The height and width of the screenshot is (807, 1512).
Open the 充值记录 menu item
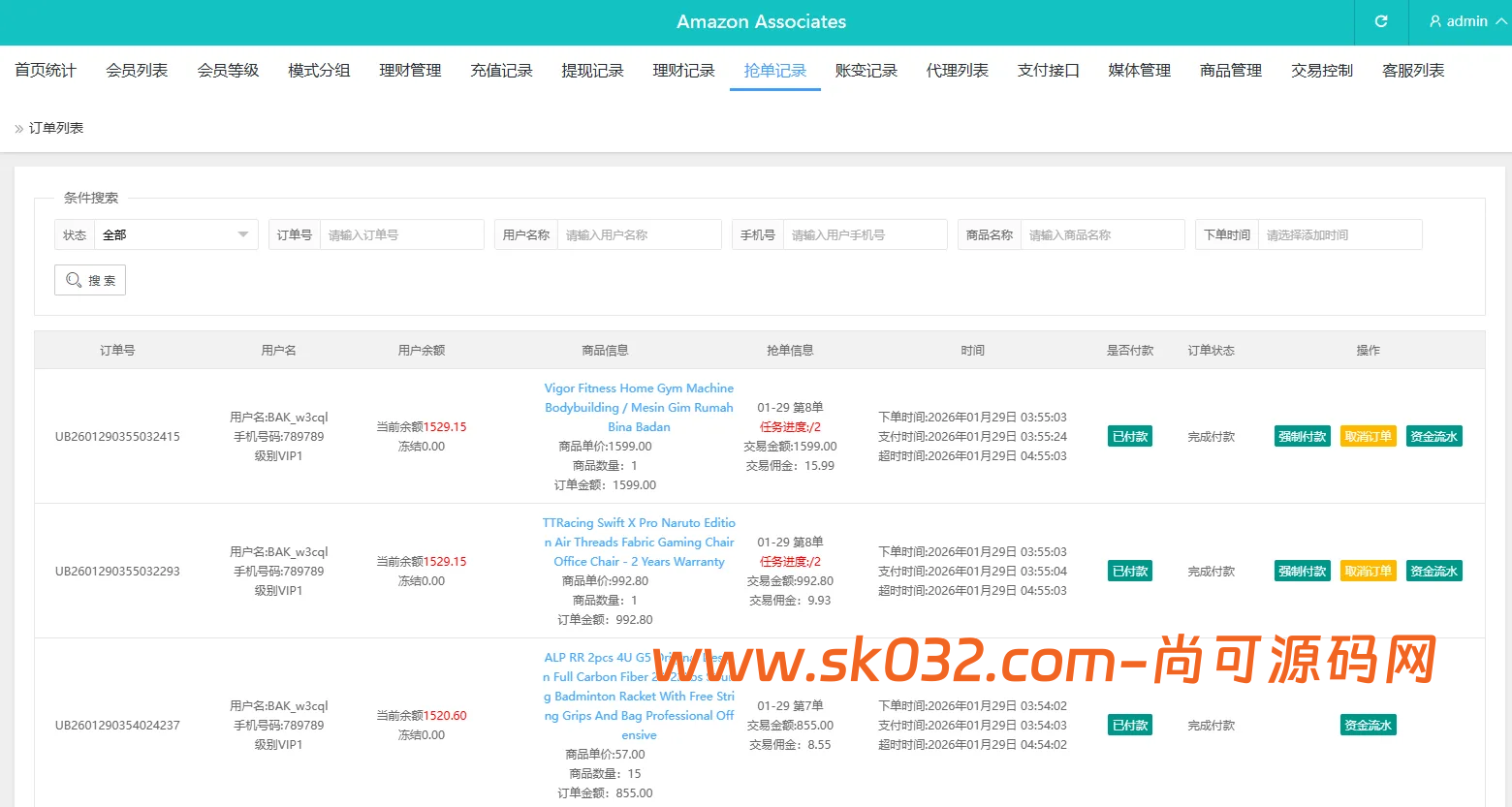coord(501,70)
